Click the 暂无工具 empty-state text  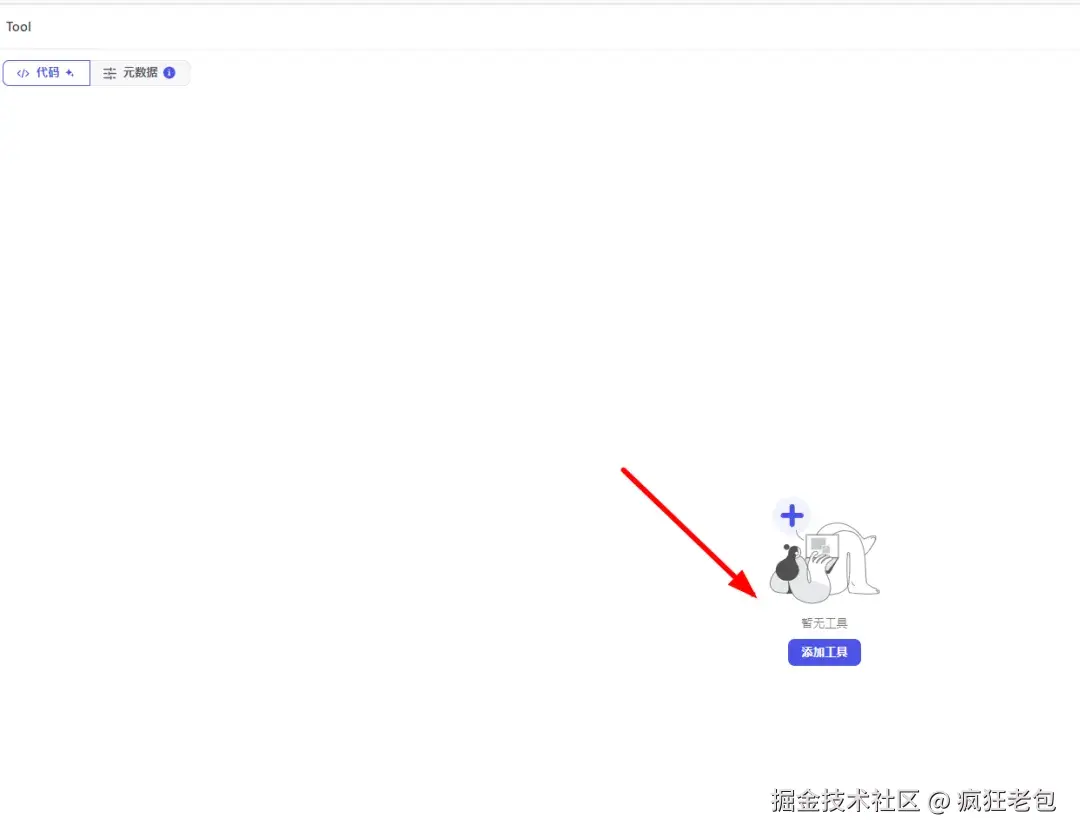click(824, 621)
